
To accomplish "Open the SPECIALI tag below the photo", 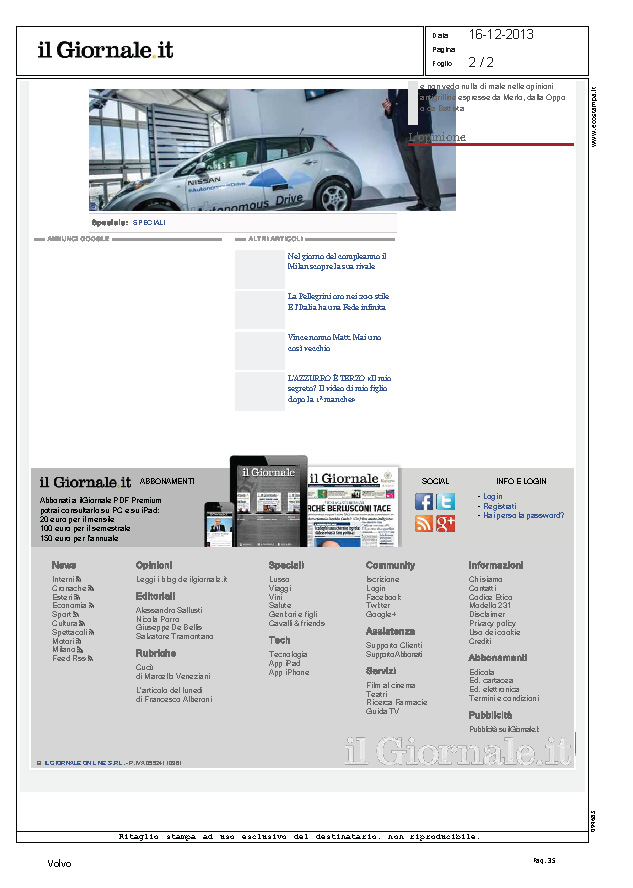I will 149,222.
